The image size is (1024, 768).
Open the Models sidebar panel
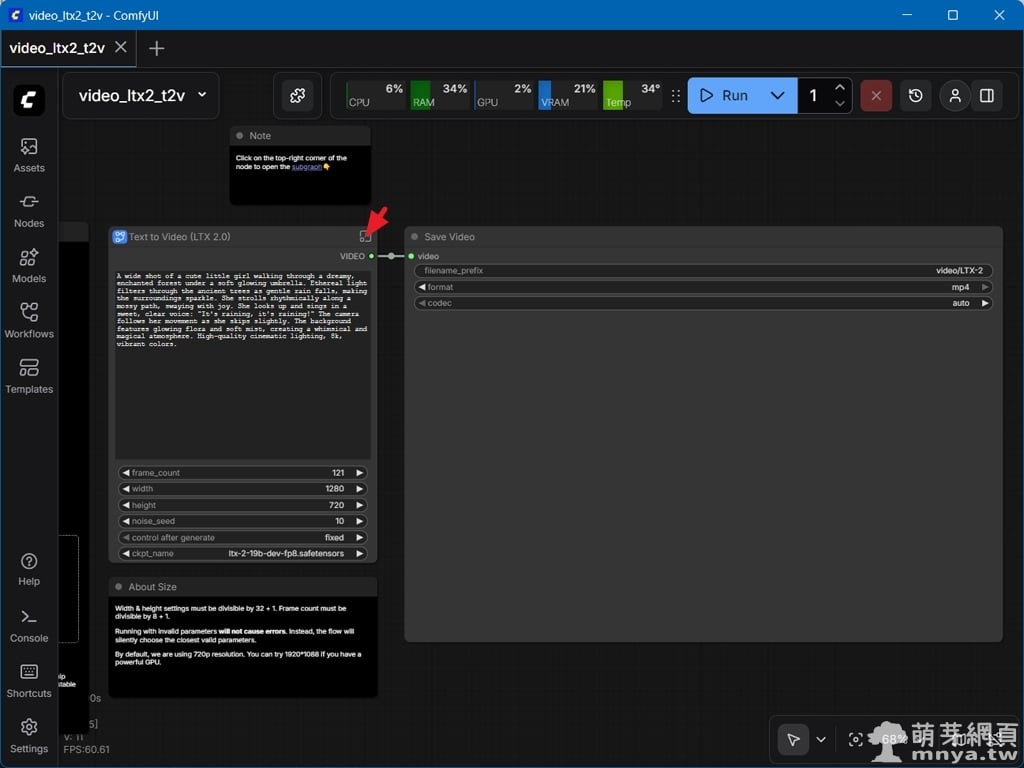point(29,265)
